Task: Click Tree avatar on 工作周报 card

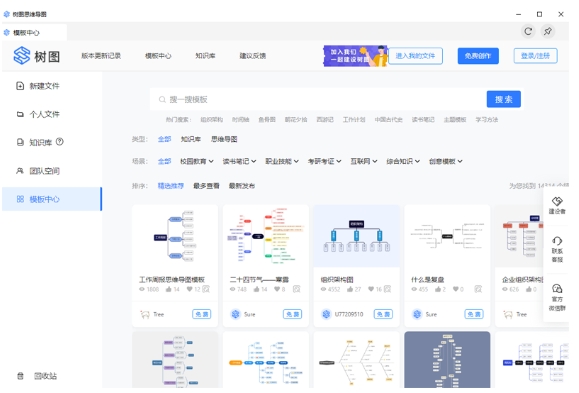Action: [x=145, y=314]
